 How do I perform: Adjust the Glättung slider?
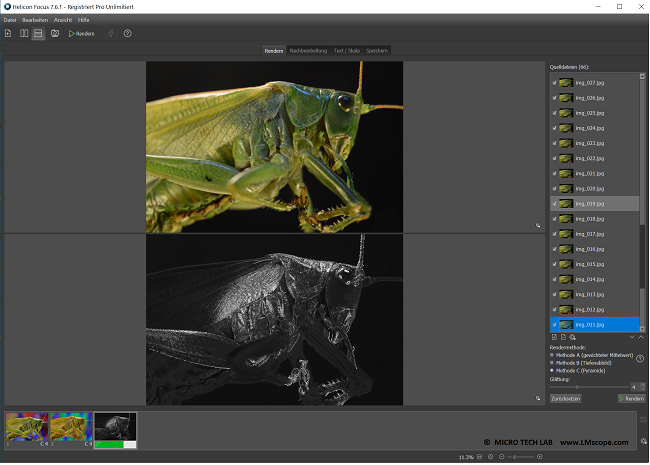[x=577, y=387]
